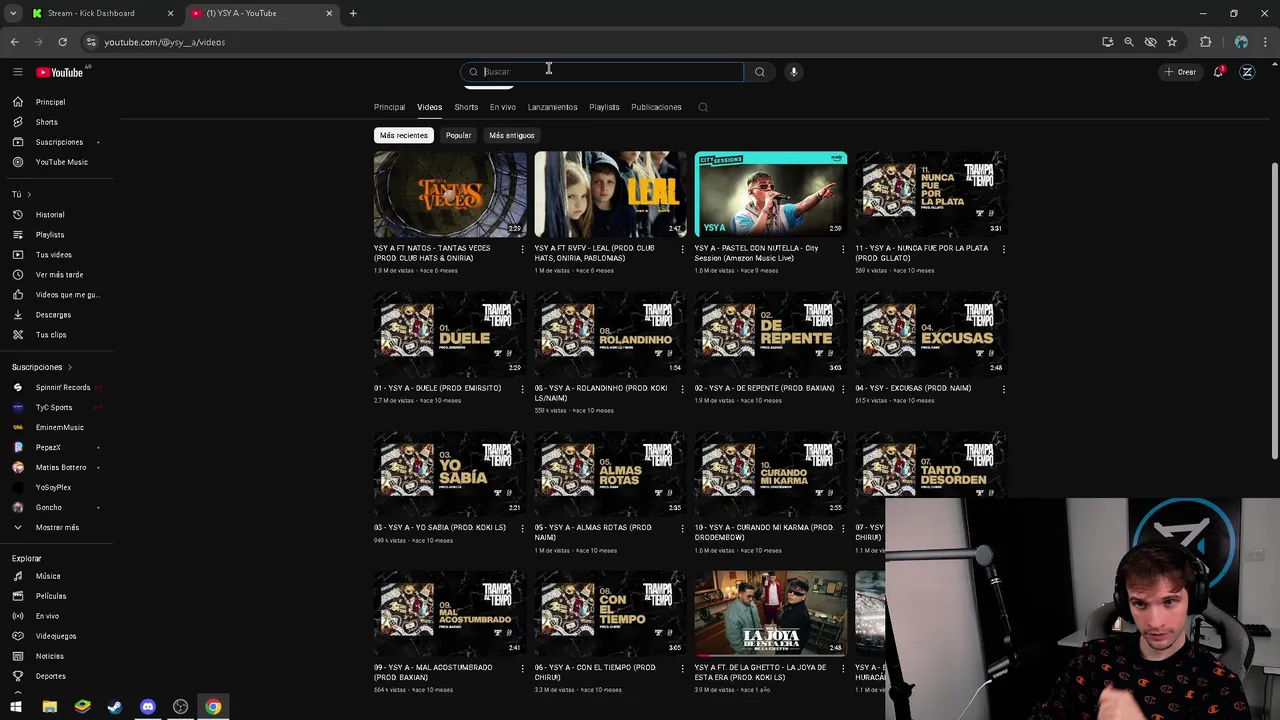1280x720 pixels.
Task: Open menu for TANTAS VECES video
Action: pyautogui.click(x=522, y=249)
